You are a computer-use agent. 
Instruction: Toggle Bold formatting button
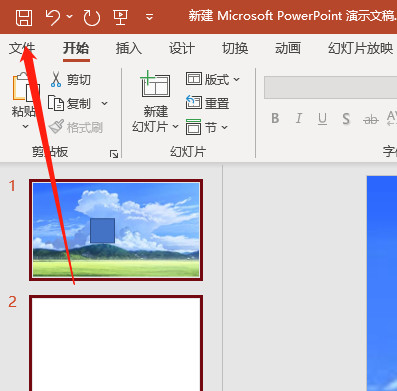click(x=275, y=118)
